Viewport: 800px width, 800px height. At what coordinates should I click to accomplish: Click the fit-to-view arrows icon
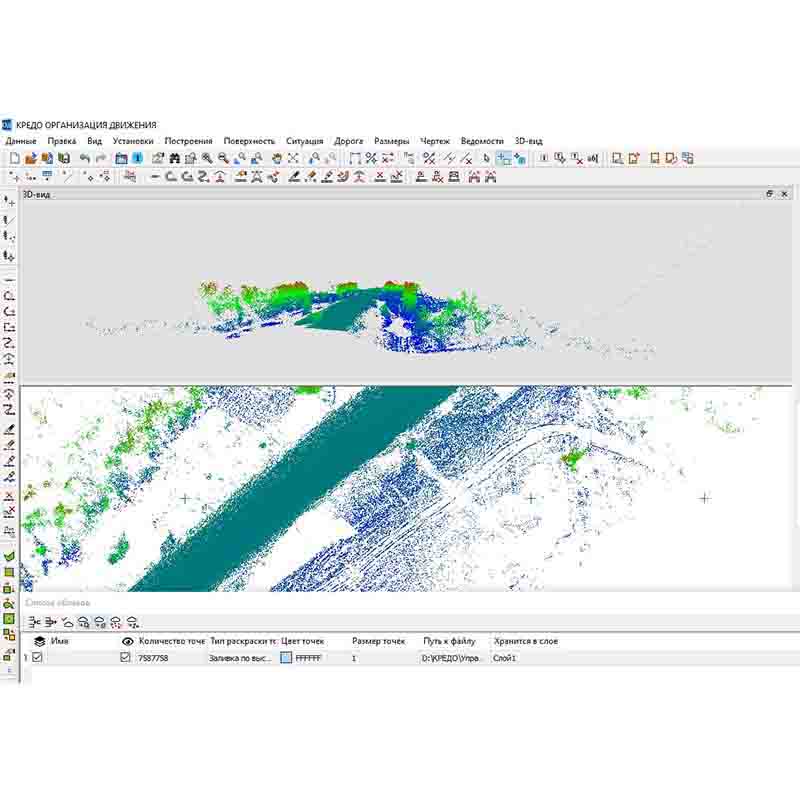(293, 158)
